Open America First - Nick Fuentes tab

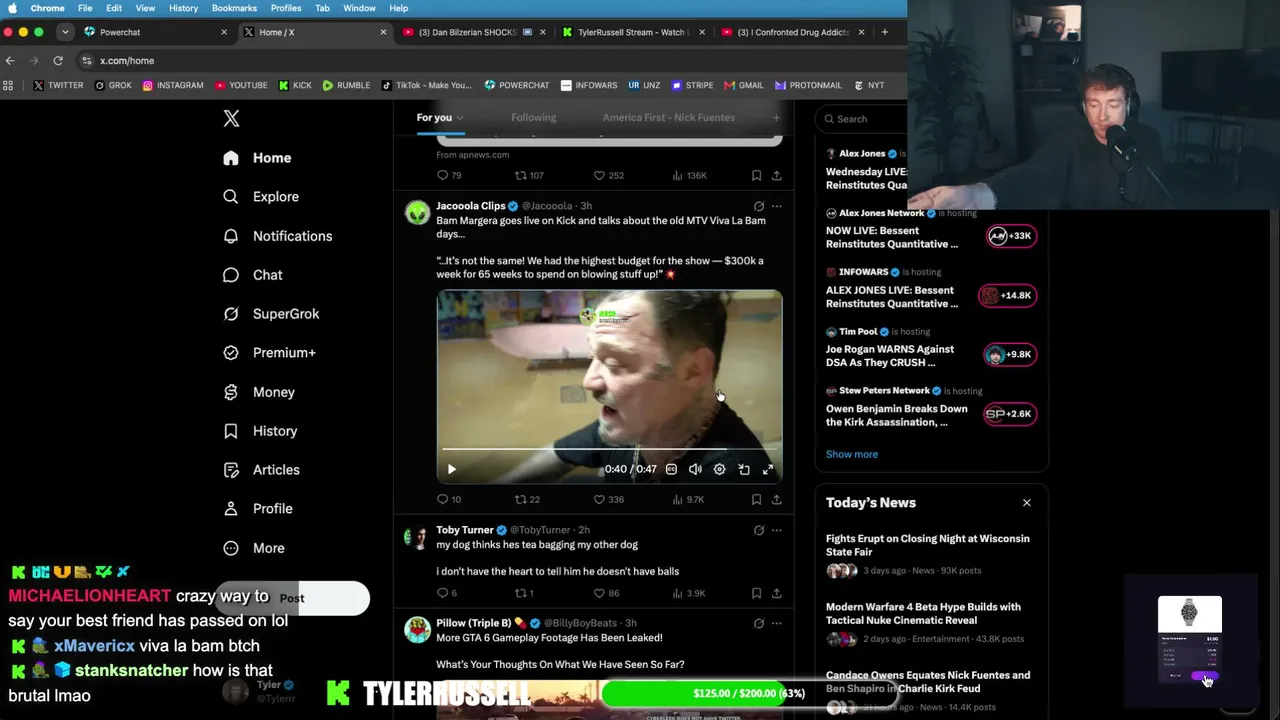[668, 118]
